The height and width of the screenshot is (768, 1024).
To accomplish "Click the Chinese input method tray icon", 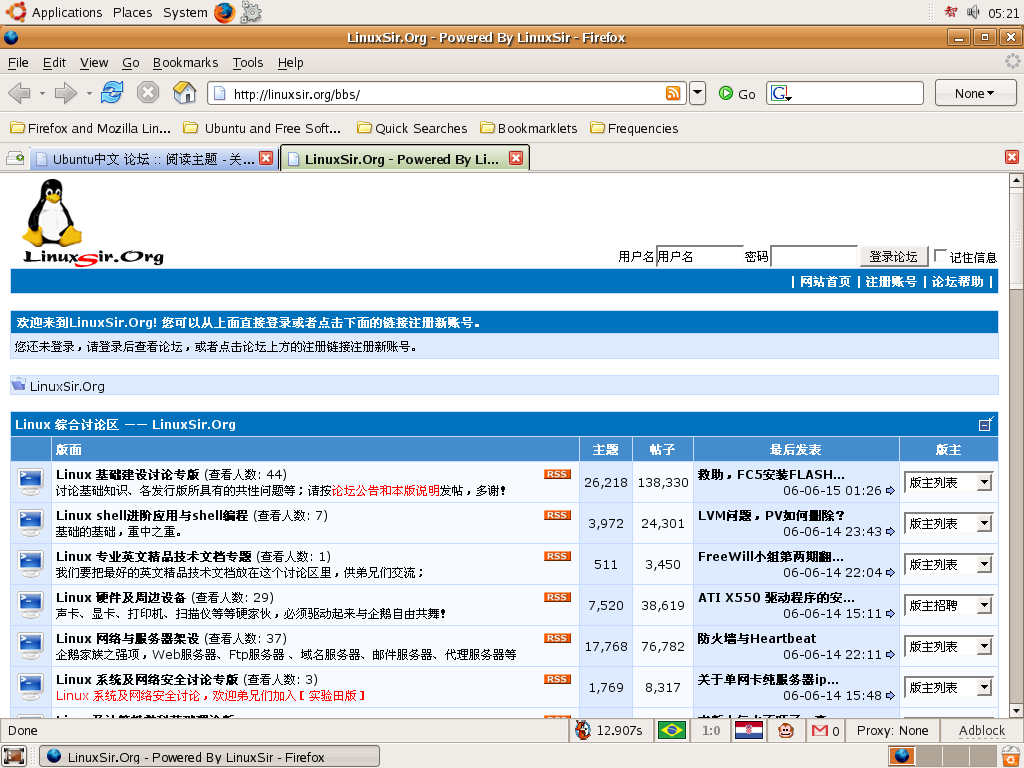I will coord(951,12).
